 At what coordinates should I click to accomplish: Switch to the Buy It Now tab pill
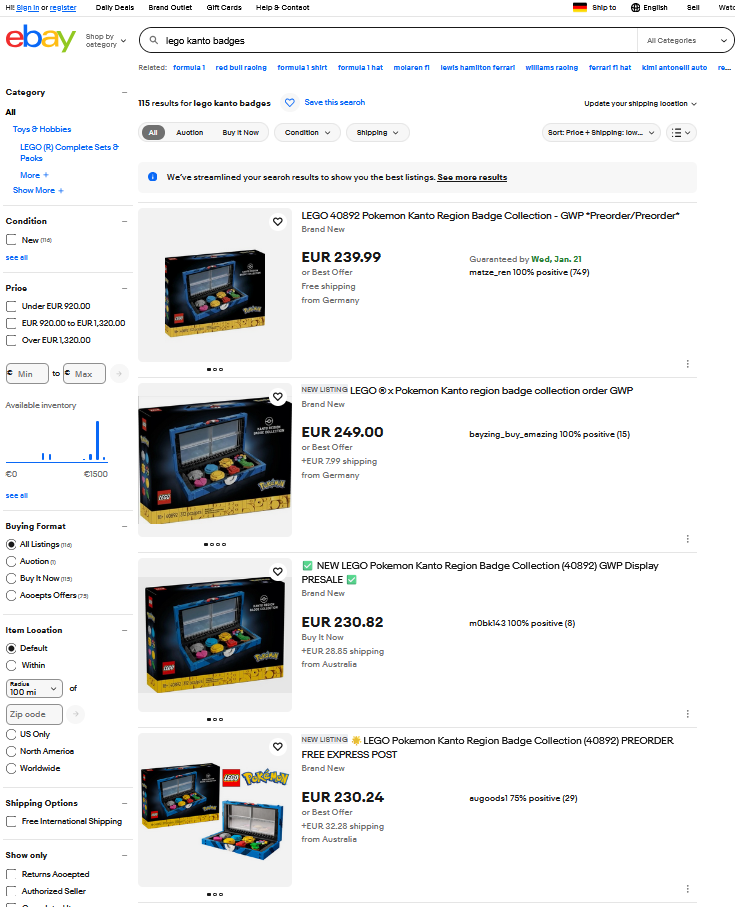[x=241, y=132]
